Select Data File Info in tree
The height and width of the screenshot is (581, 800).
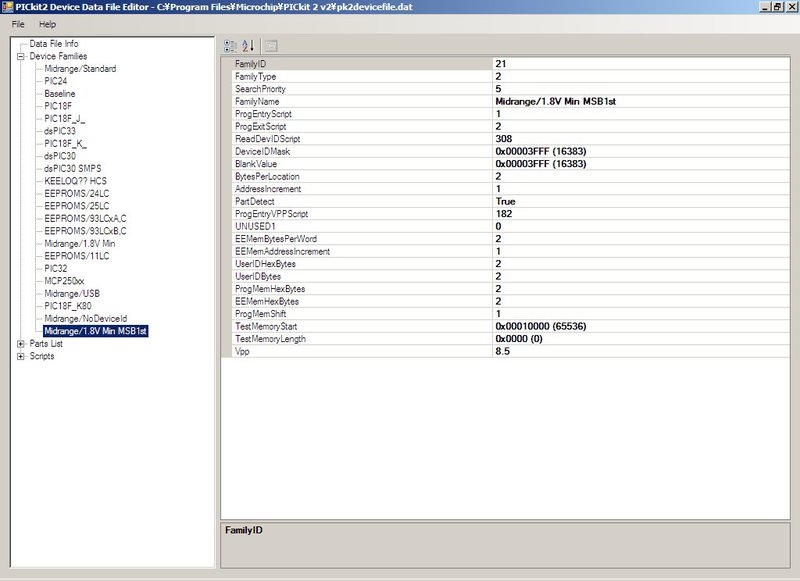coord(54,44)
